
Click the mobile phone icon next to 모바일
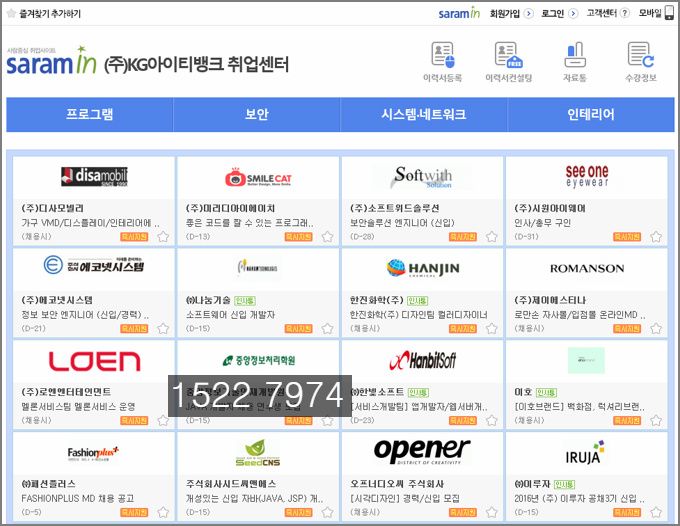click(x=670, y=13)
